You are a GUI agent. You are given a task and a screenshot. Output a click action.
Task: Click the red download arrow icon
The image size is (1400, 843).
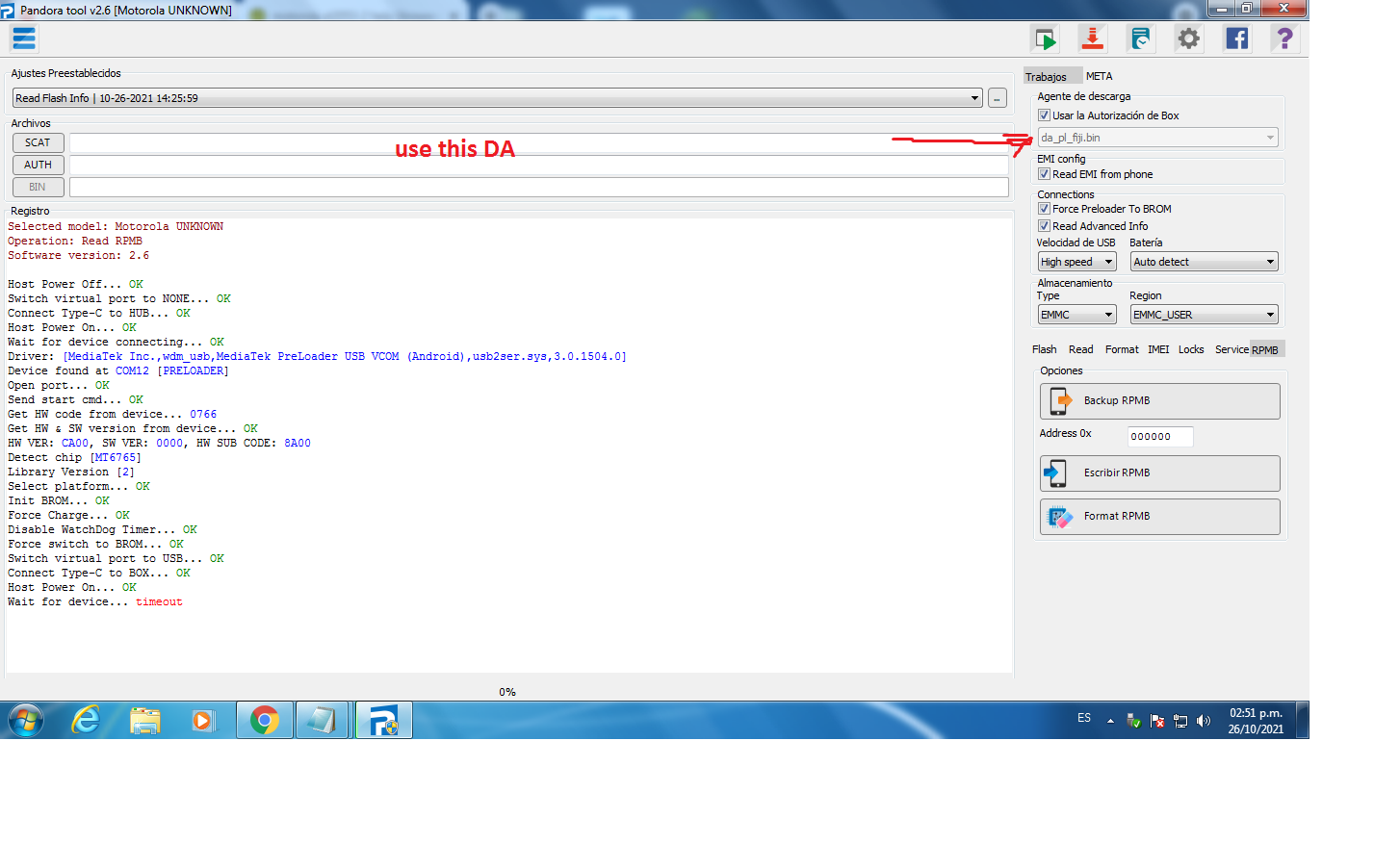1093,38
